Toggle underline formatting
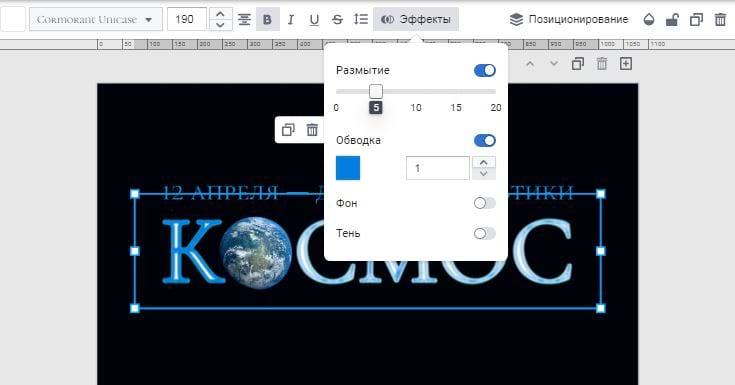 (315, 19)
